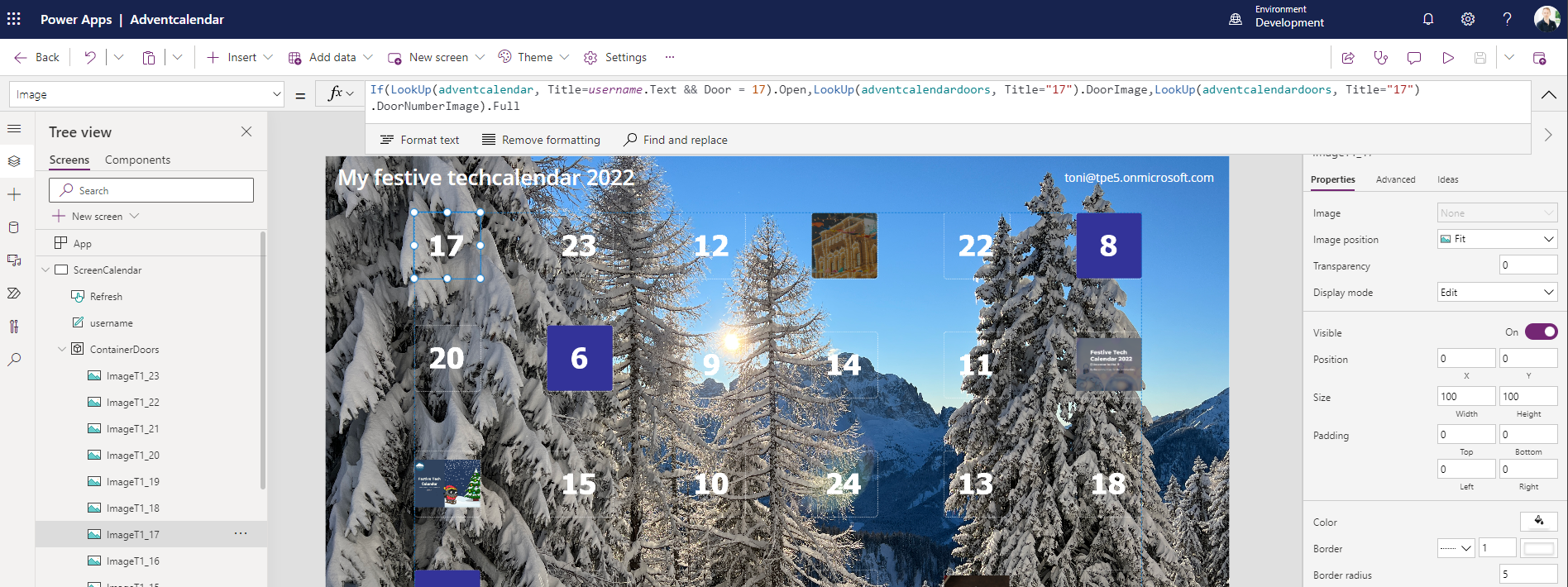This screenshot has height=587, width=1568.
Task: Open the Data cylinder icon in the left rail
Action: (x=14, y=227)
